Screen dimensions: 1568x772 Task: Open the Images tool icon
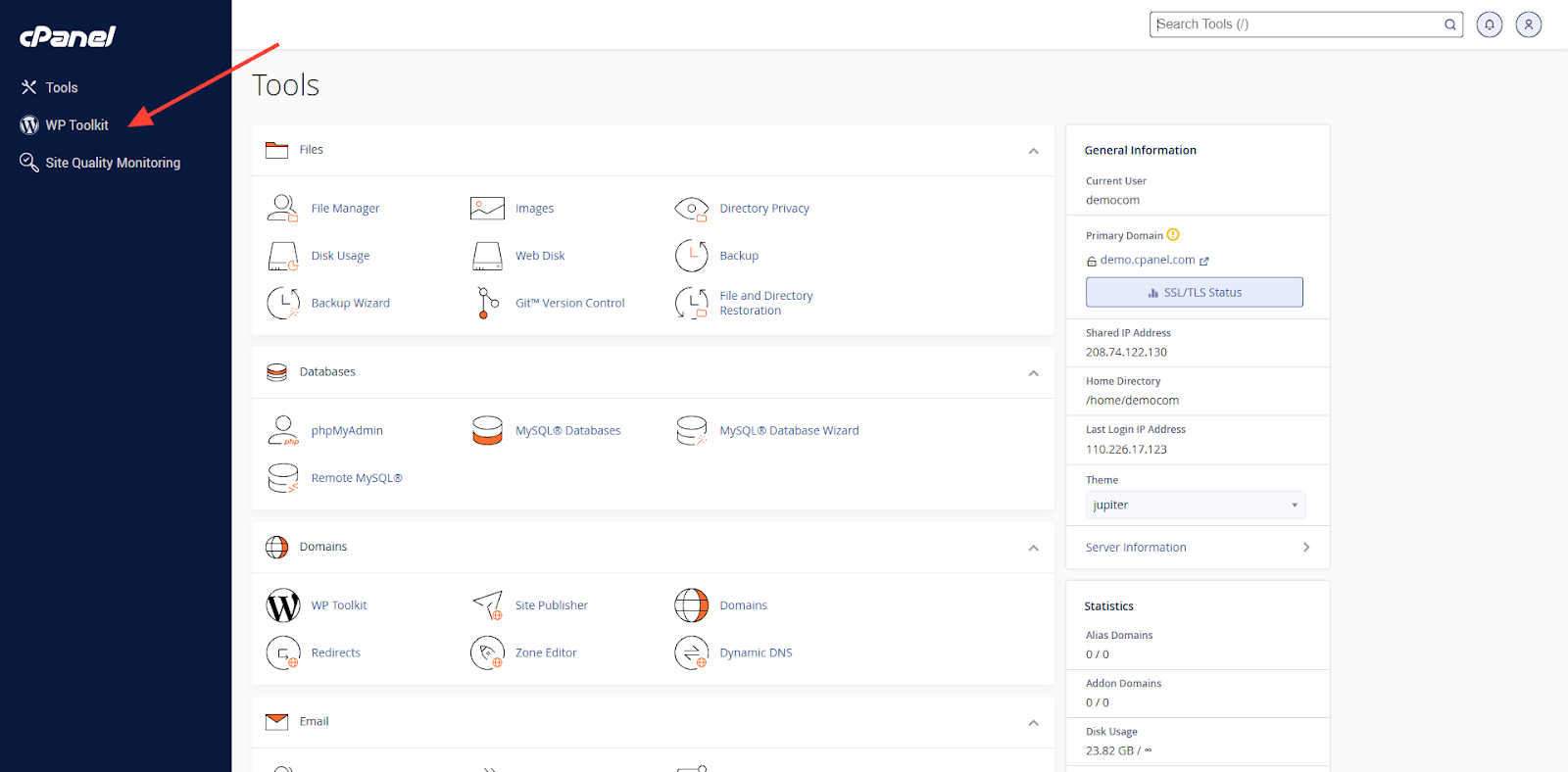pos(487,208)
